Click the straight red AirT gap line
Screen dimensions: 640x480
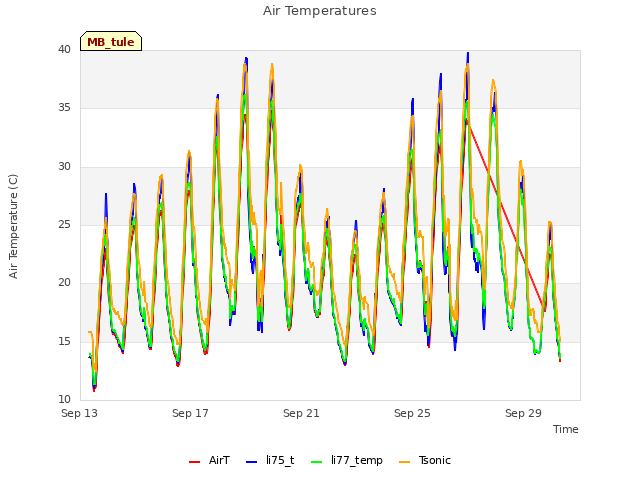click(505, 214)
